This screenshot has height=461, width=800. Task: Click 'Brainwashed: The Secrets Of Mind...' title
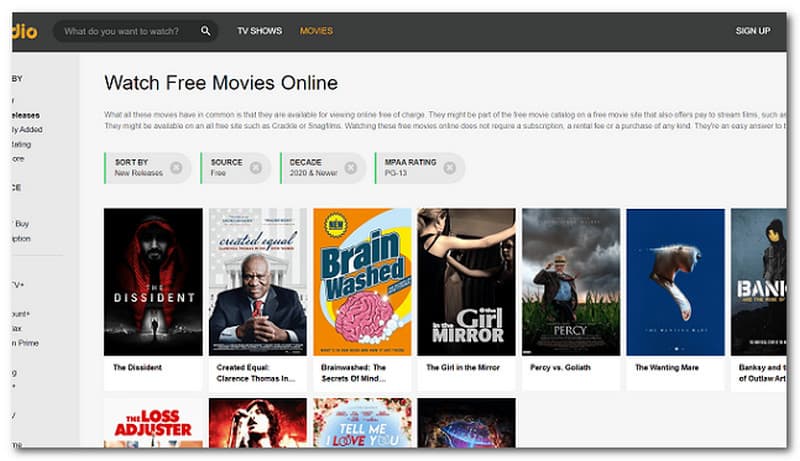click(354, 373)
